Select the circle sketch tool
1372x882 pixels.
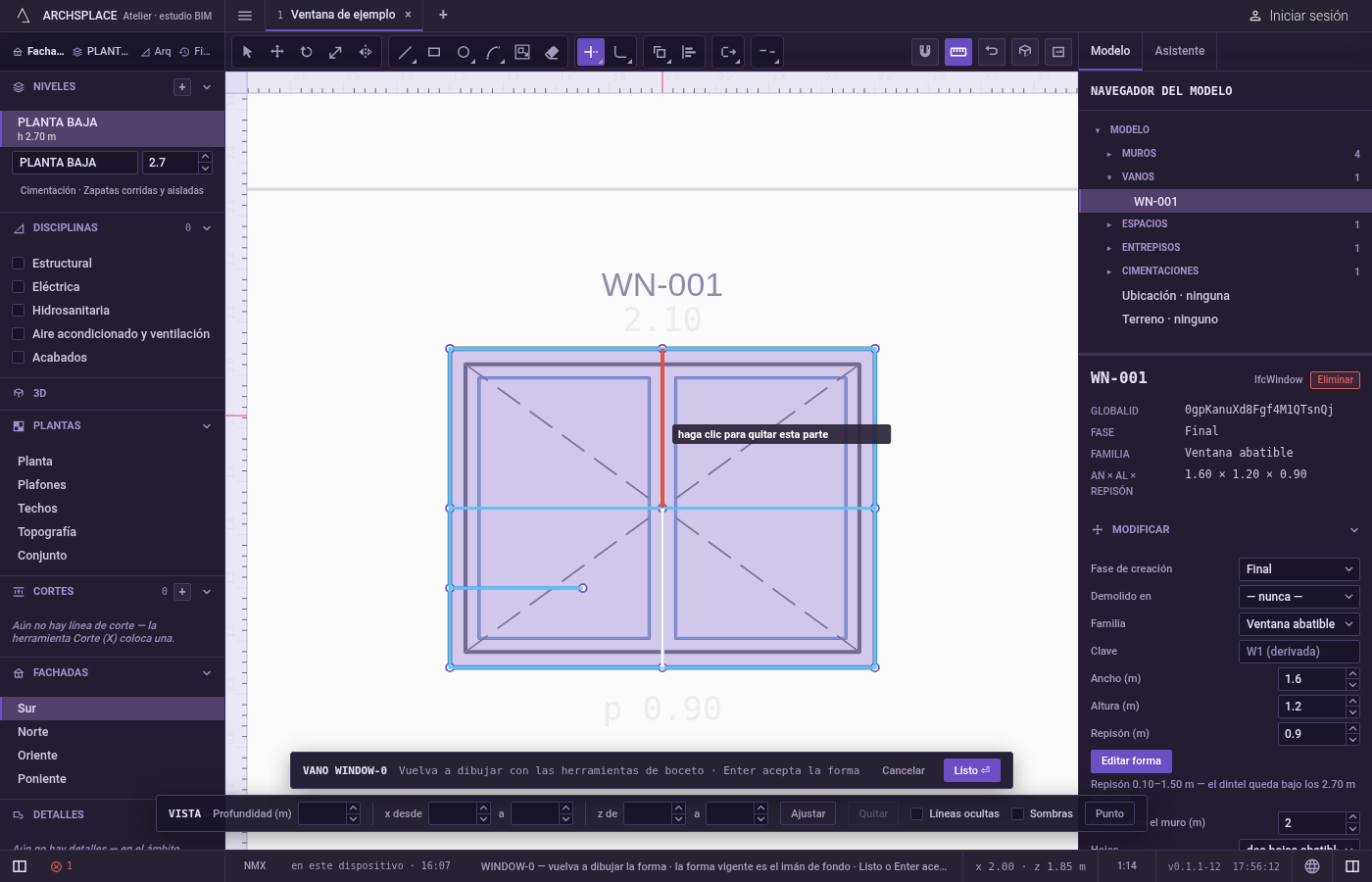click(x=464, y=52)
